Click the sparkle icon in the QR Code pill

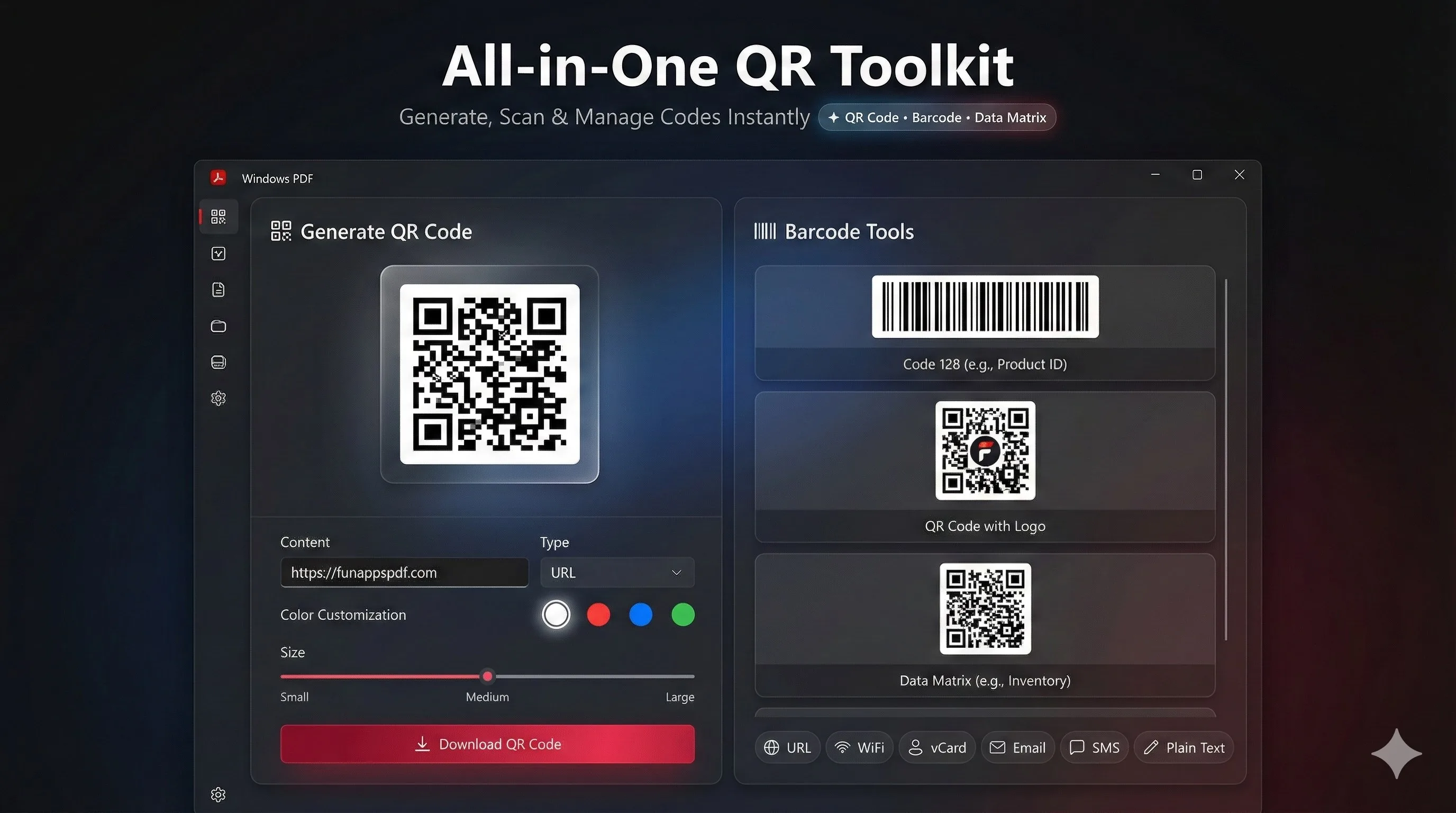(833, 118)
